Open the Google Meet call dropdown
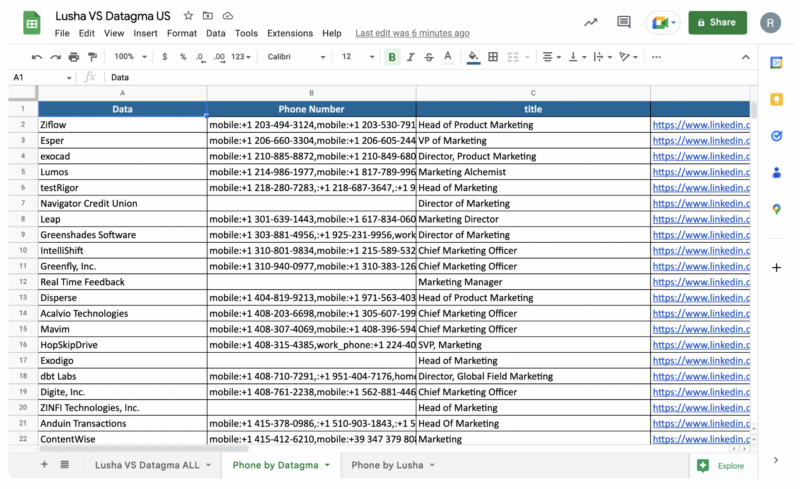 [x=663, y=23]
